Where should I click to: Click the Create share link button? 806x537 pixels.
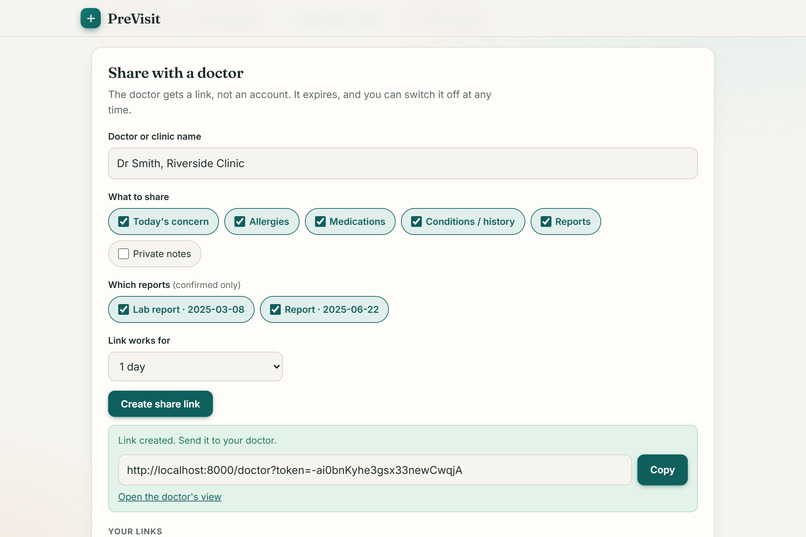click(x=160, y=404)
